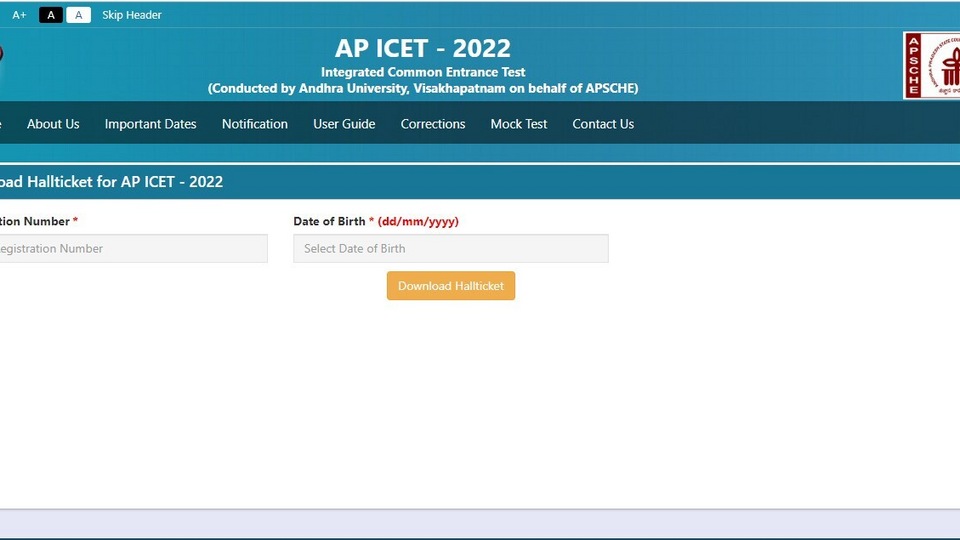
Task: Switch to white standard theme A
Action: pos(78,15)
